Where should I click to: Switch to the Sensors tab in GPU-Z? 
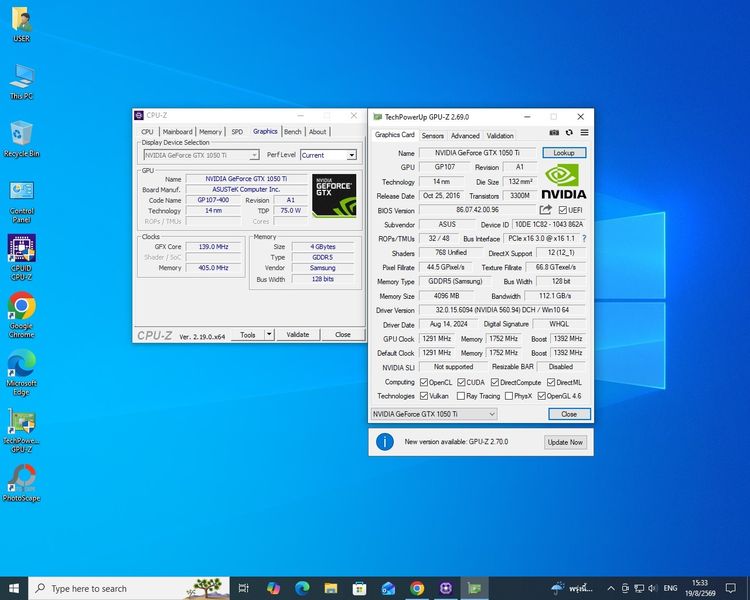click(433, 136)
